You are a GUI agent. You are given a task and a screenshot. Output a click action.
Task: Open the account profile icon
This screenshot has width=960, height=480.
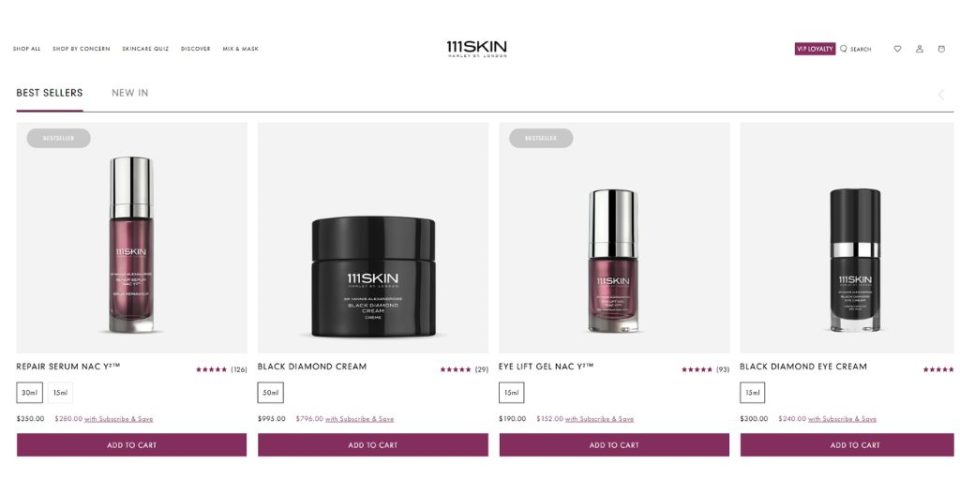click(920, 49)
